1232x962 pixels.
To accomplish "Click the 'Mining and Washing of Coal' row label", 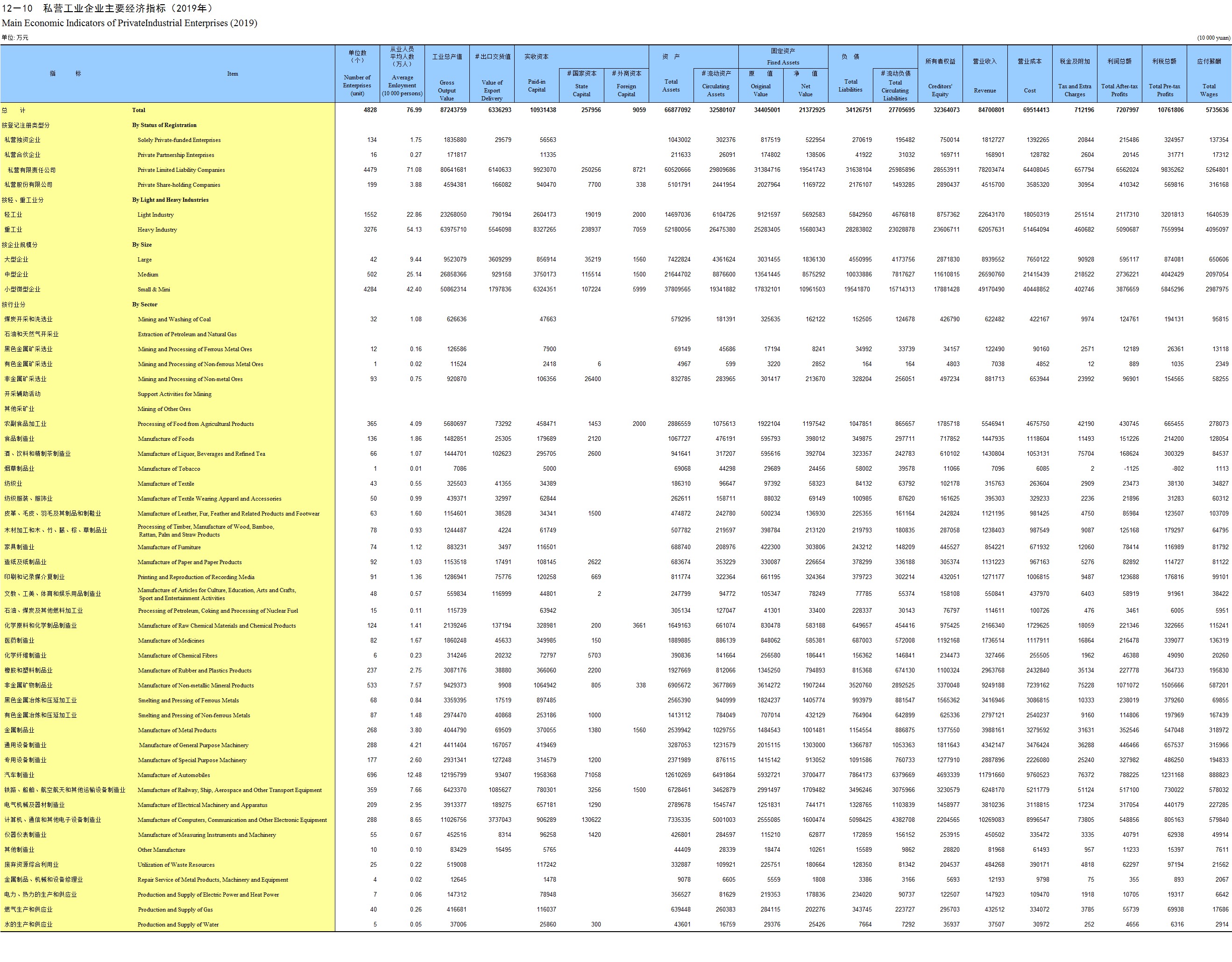I will point(174,319).
